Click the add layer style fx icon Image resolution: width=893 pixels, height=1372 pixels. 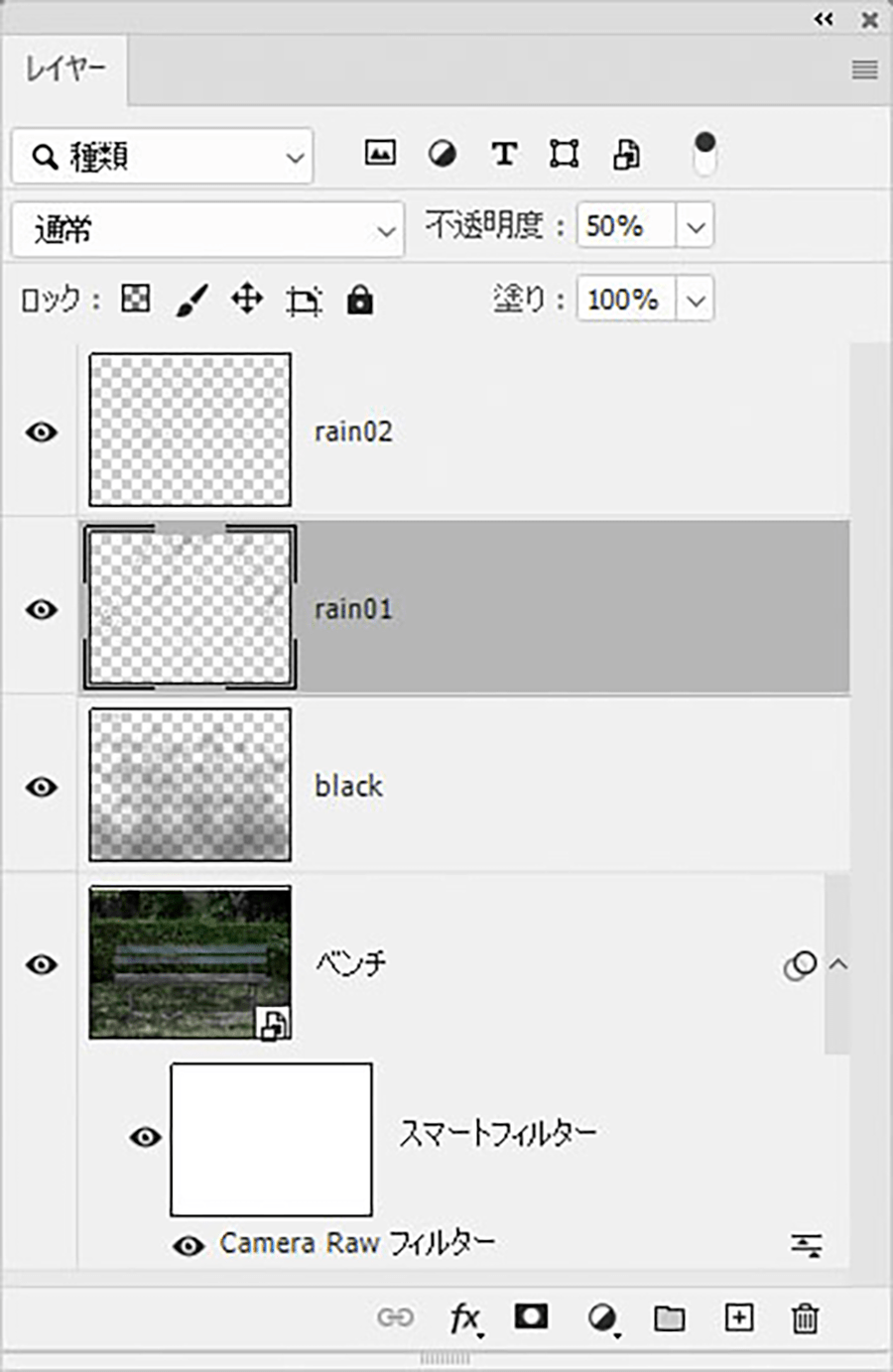point(464,1318)
